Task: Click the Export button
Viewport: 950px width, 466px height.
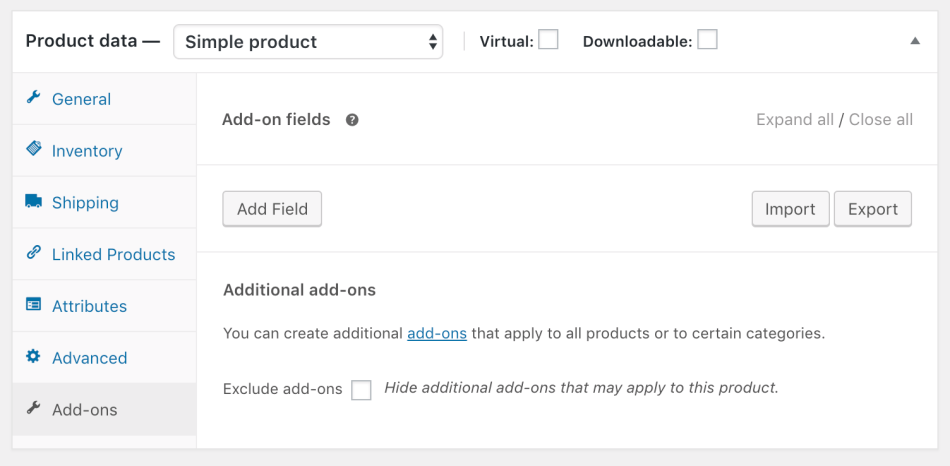Action: [872, 209]
